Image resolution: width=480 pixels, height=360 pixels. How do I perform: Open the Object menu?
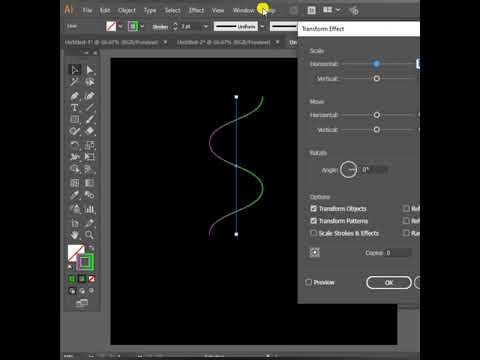(127, 10)
